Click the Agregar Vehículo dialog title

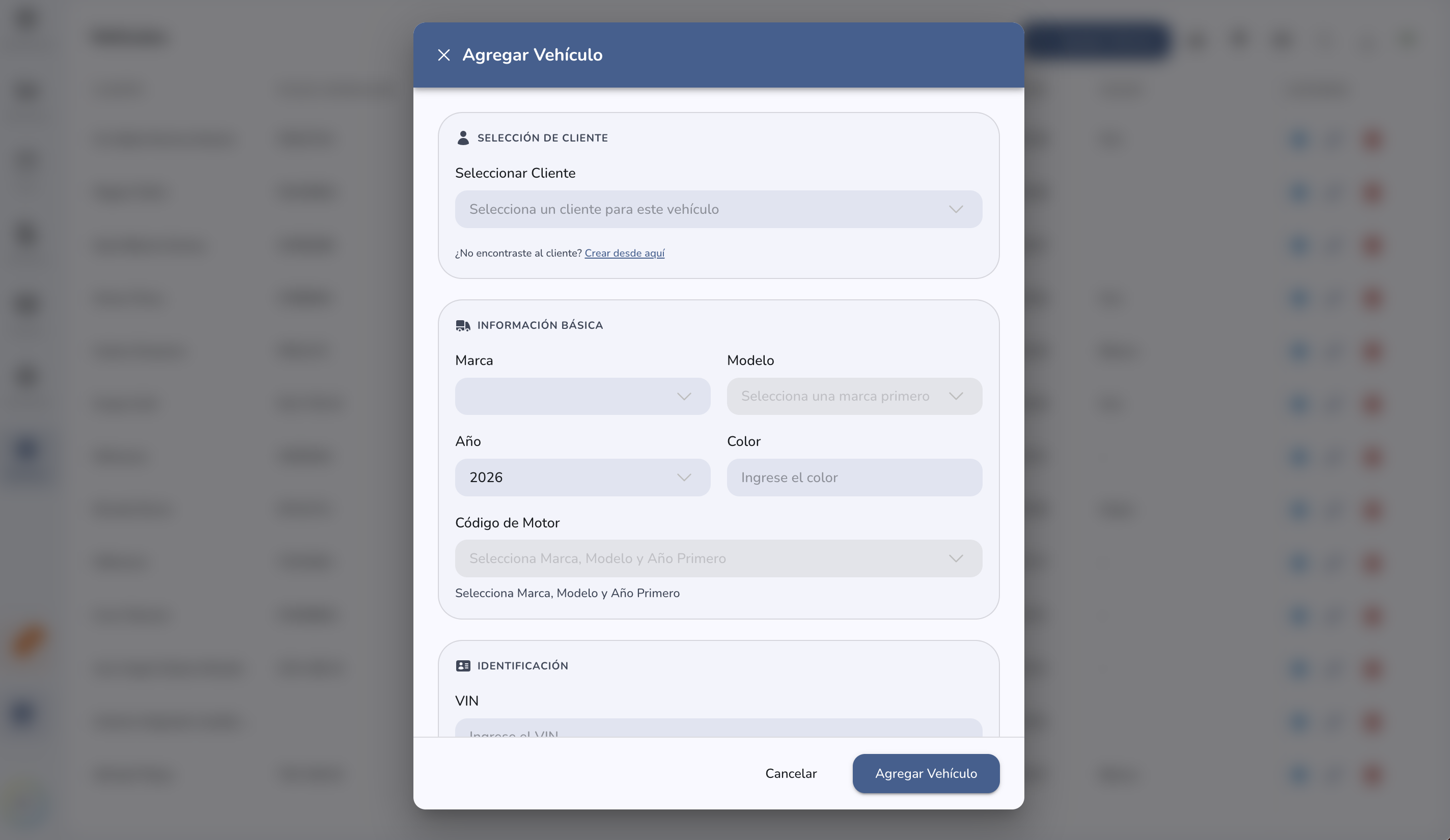(x=532, y=54)
